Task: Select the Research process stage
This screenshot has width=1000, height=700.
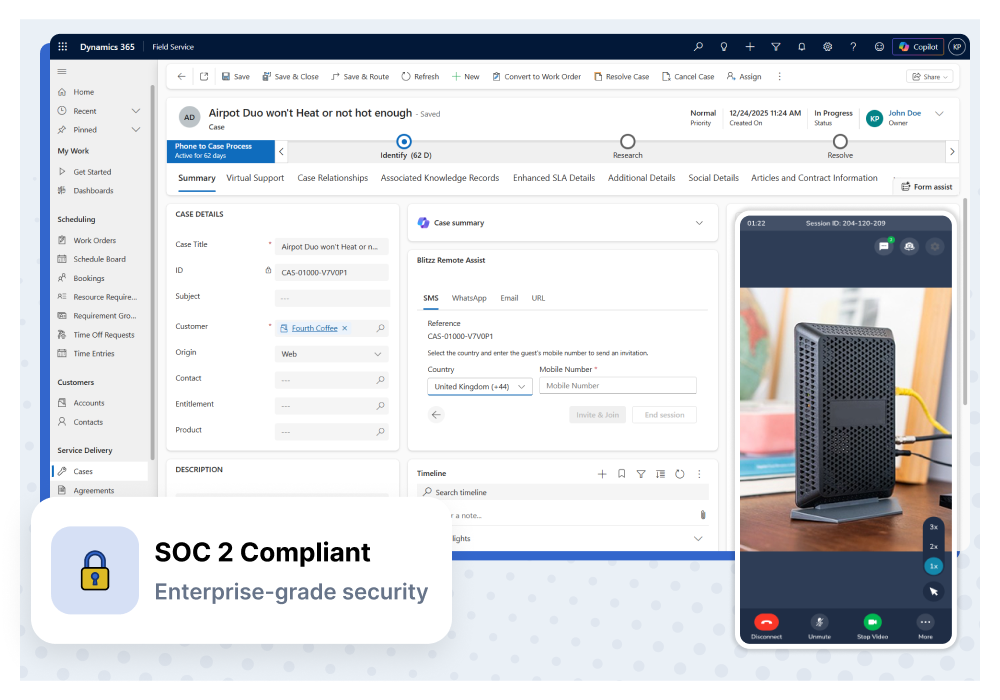Action: tap(628, 142)
